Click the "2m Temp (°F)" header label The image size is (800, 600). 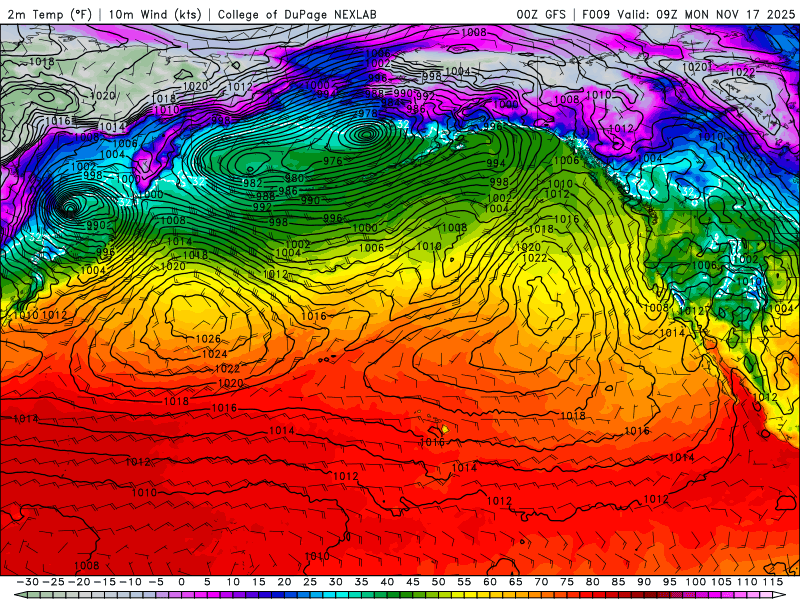point(49,14)
